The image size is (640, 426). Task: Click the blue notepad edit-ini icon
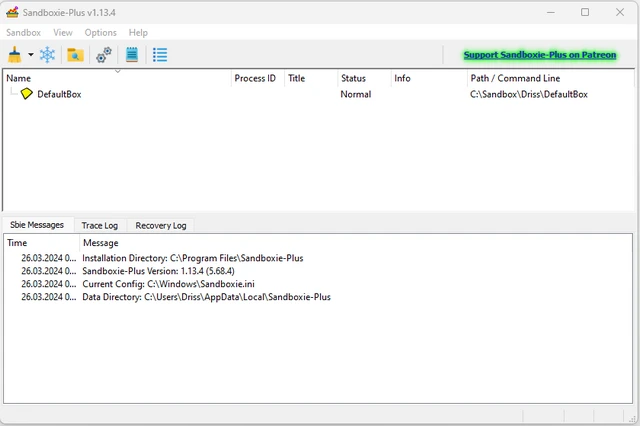tap(132, 55)
